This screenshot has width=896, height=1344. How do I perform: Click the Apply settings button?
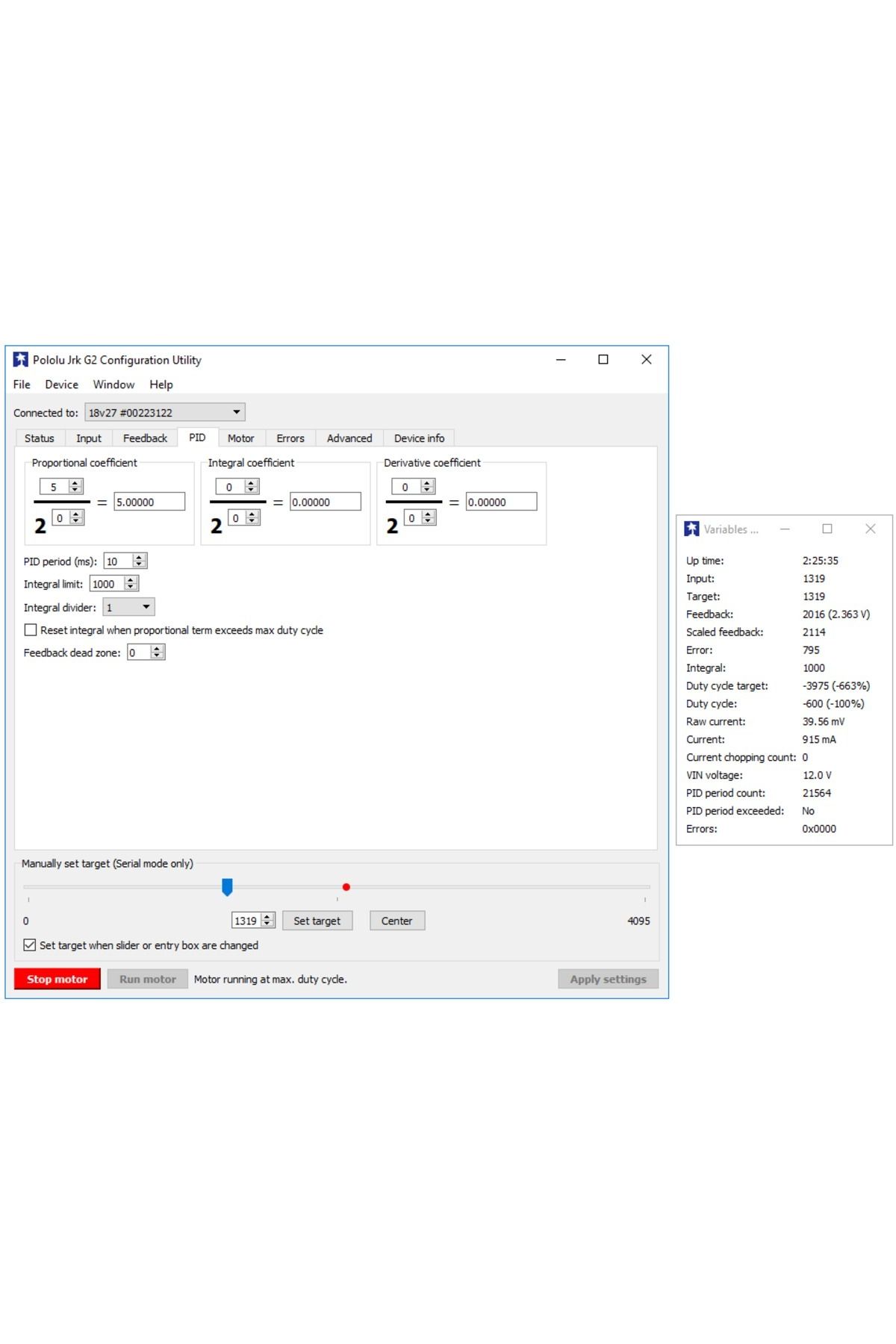click(x=609, y=979)
